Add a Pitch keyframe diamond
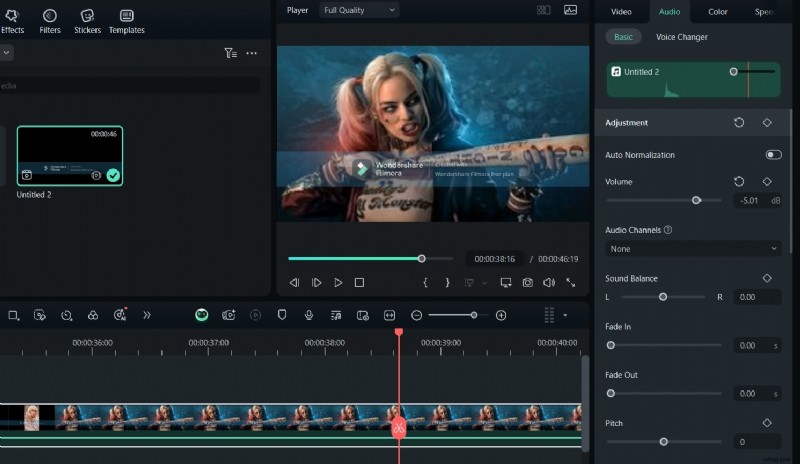The image size is (800, 464). (x=767, y=423)
